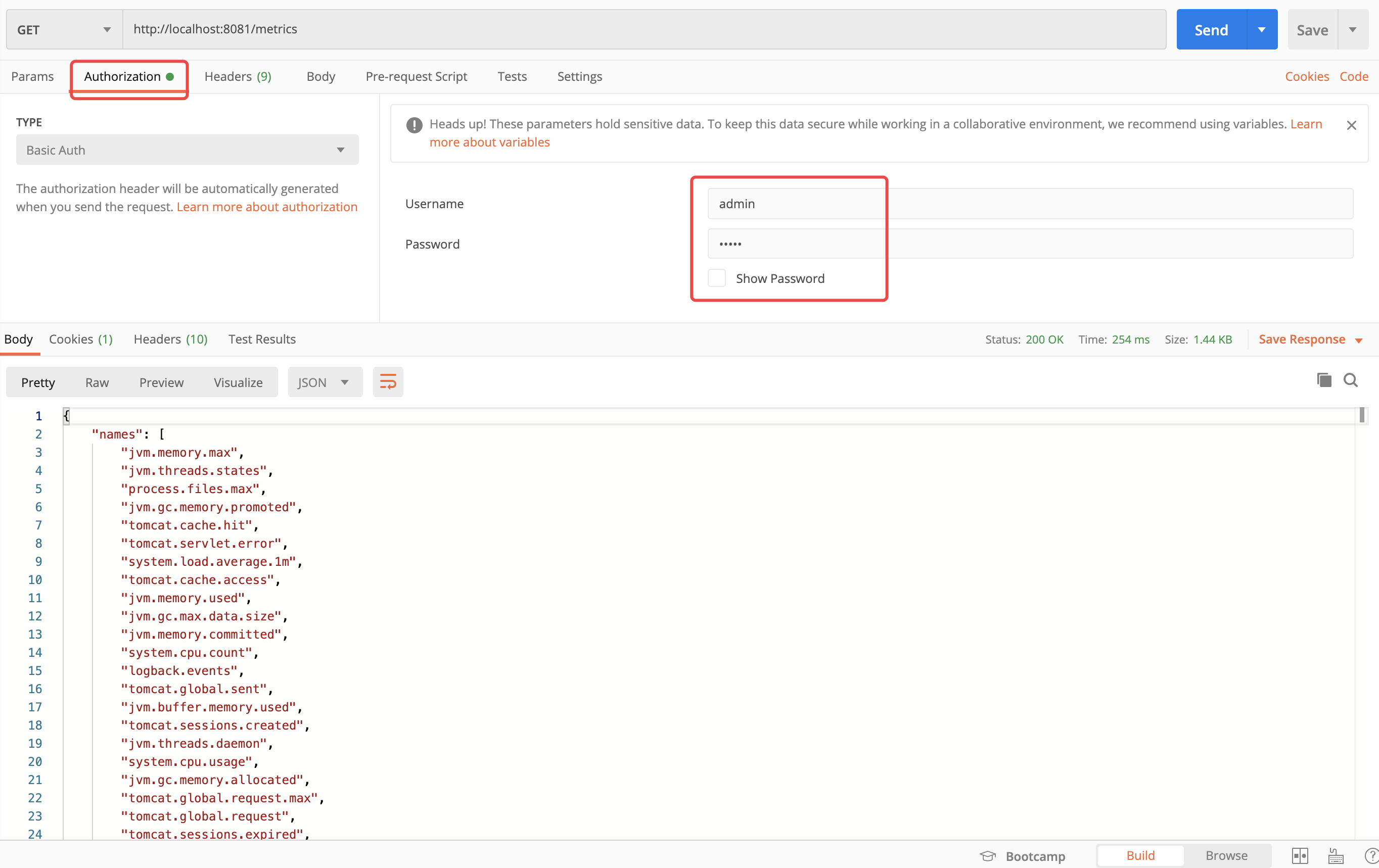Toggle two-pane layout view icon
The image size is (1379, 868).
1300,855
